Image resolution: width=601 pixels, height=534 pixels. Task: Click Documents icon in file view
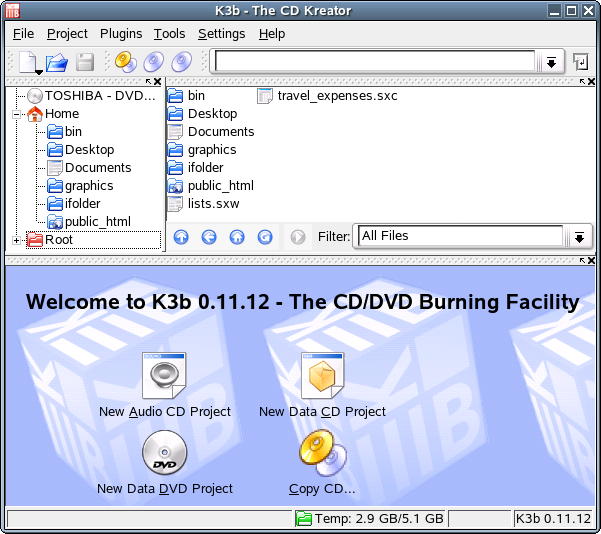coord(176,131)
